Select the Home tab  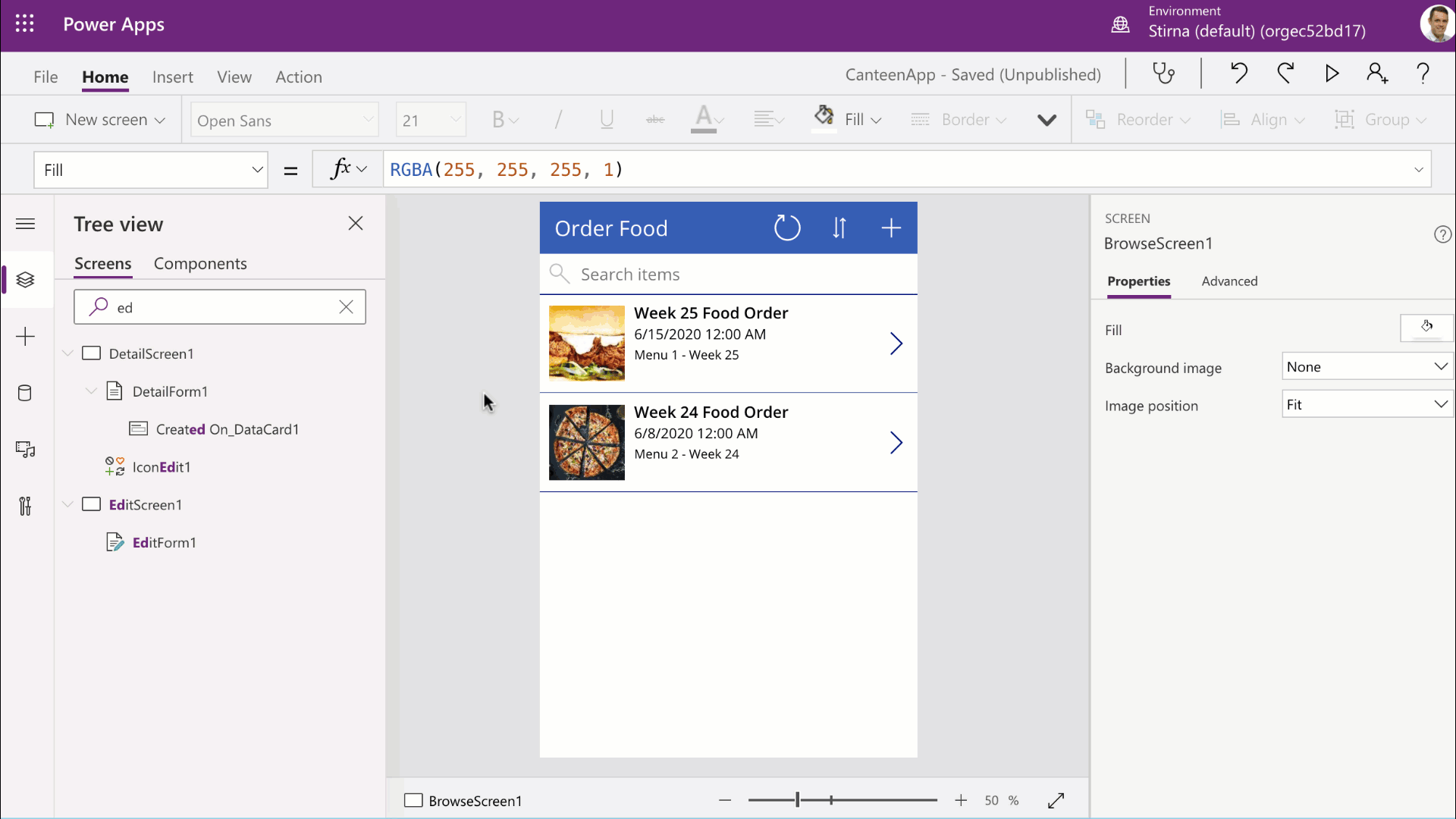coord(105,77)
